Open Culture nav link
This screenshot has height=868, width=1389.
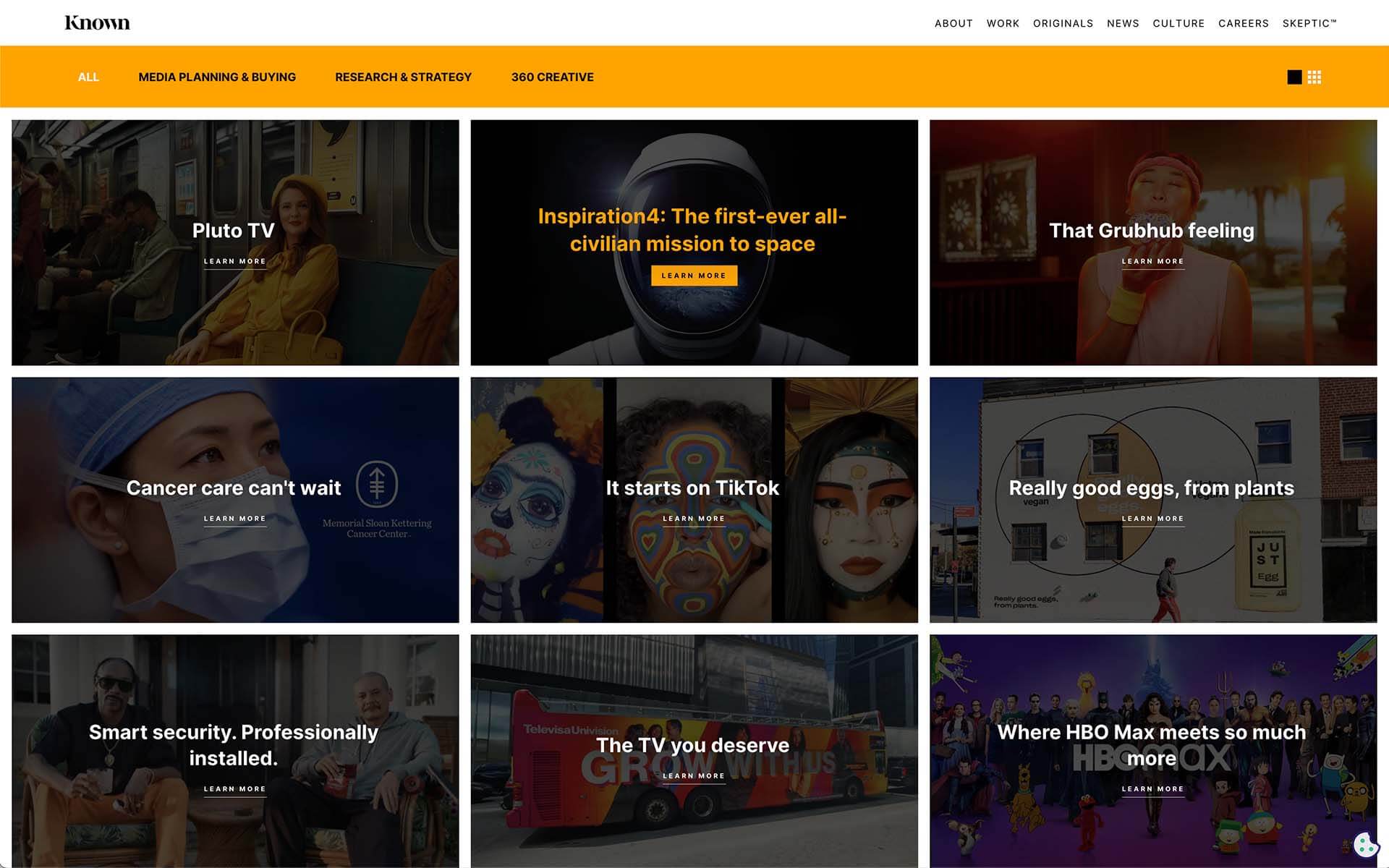tap(1178, 24)
